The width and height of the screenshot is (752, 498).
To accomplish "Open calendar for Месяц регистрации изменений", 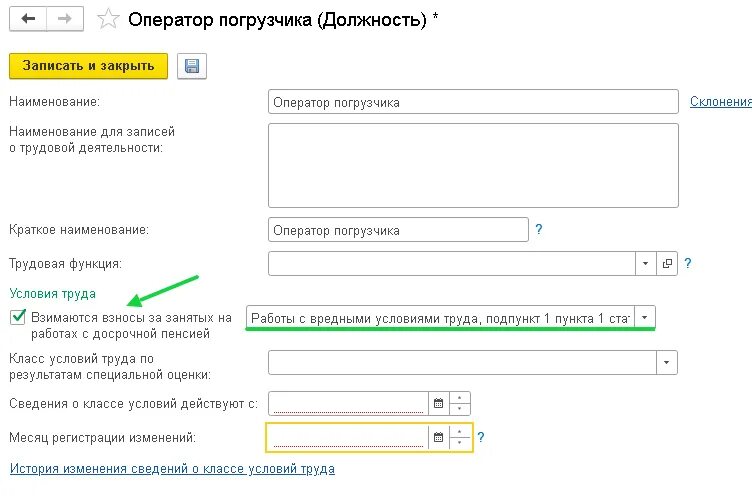I will coord(438,438).
